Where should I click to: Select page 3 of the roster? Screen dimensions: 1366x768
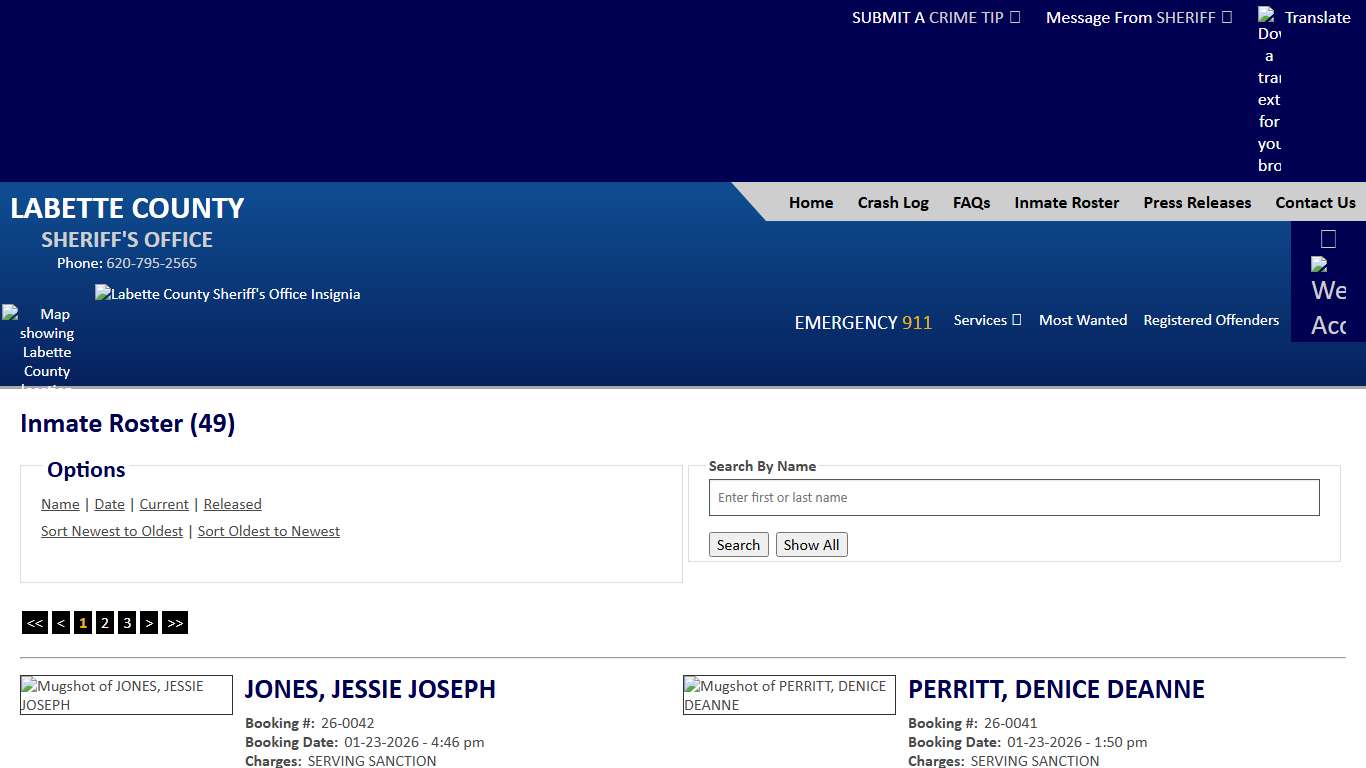tap(127, 622)
